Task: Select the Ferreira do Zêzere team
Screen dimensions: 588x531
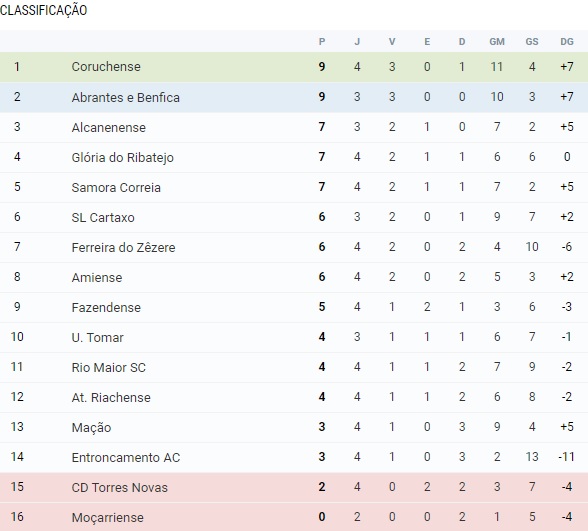Action: [123, 248]
